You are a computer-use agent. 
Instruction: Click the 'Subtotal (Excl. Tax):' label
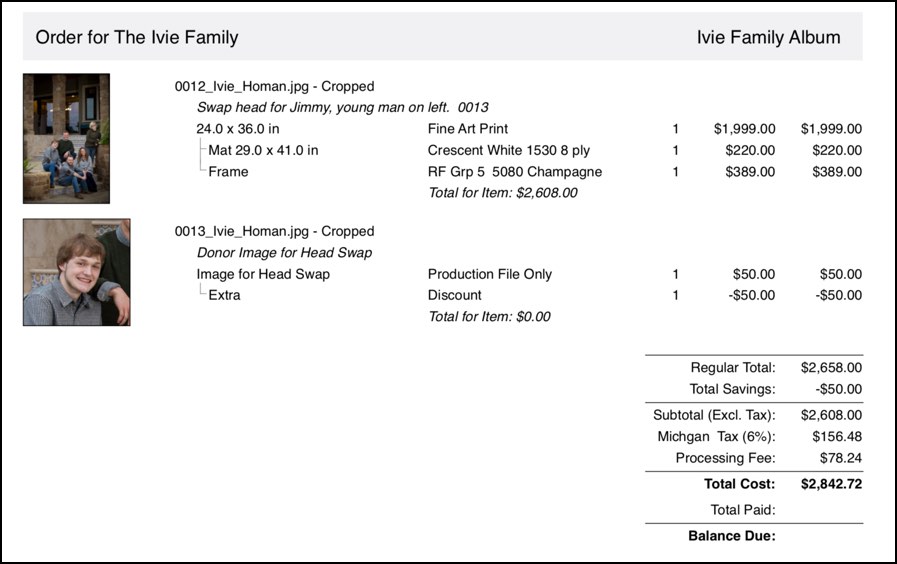tap(715, 415)
